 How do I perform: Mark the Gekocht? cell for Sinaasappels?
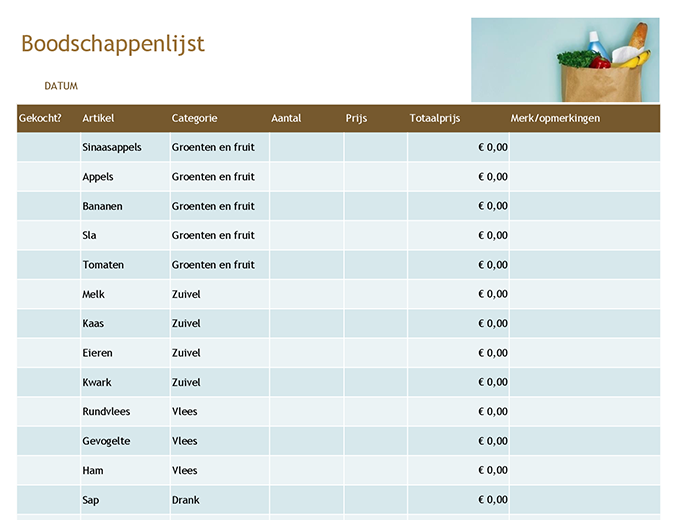pos(48,148)
